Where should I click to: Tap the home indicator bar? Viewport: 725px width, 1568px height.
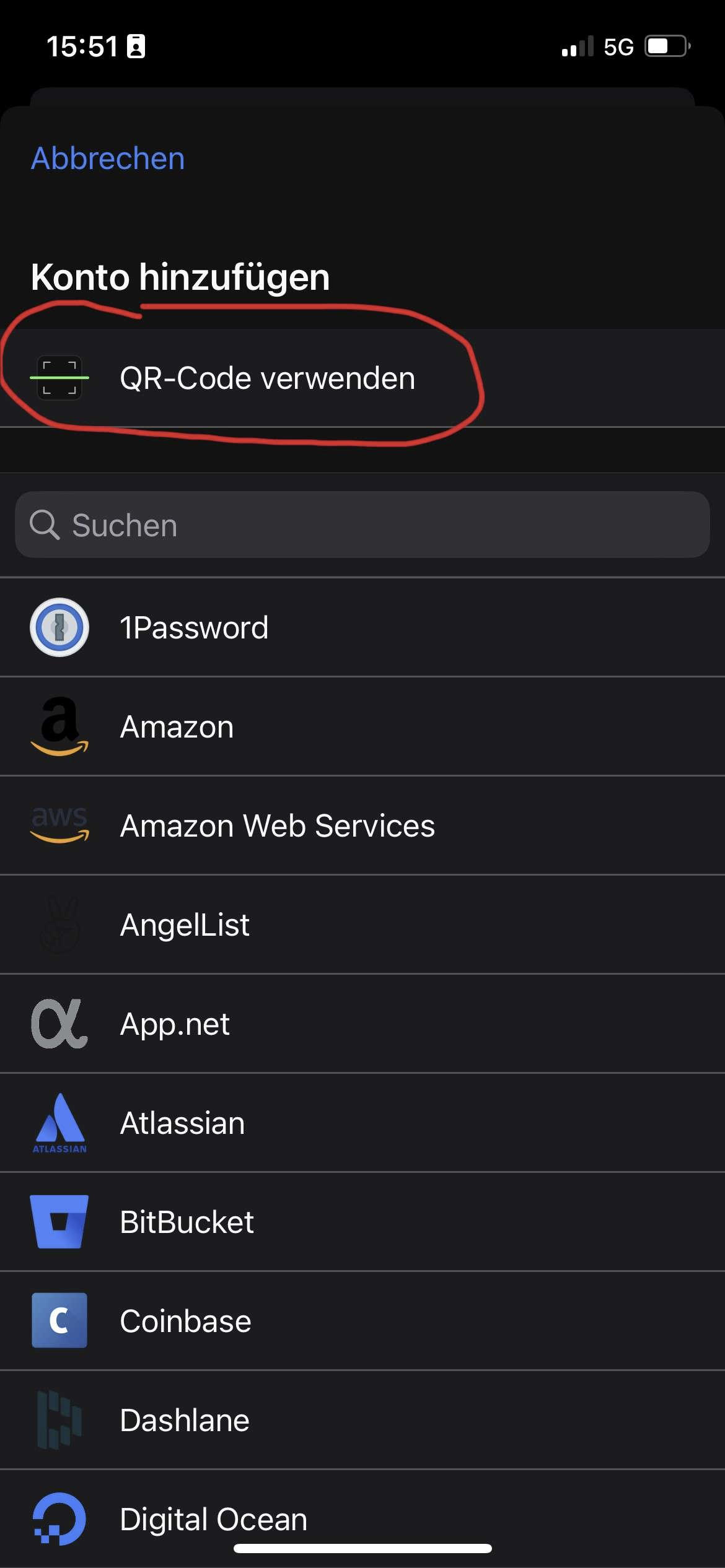pyautogui.click(x=362, y=1548)
